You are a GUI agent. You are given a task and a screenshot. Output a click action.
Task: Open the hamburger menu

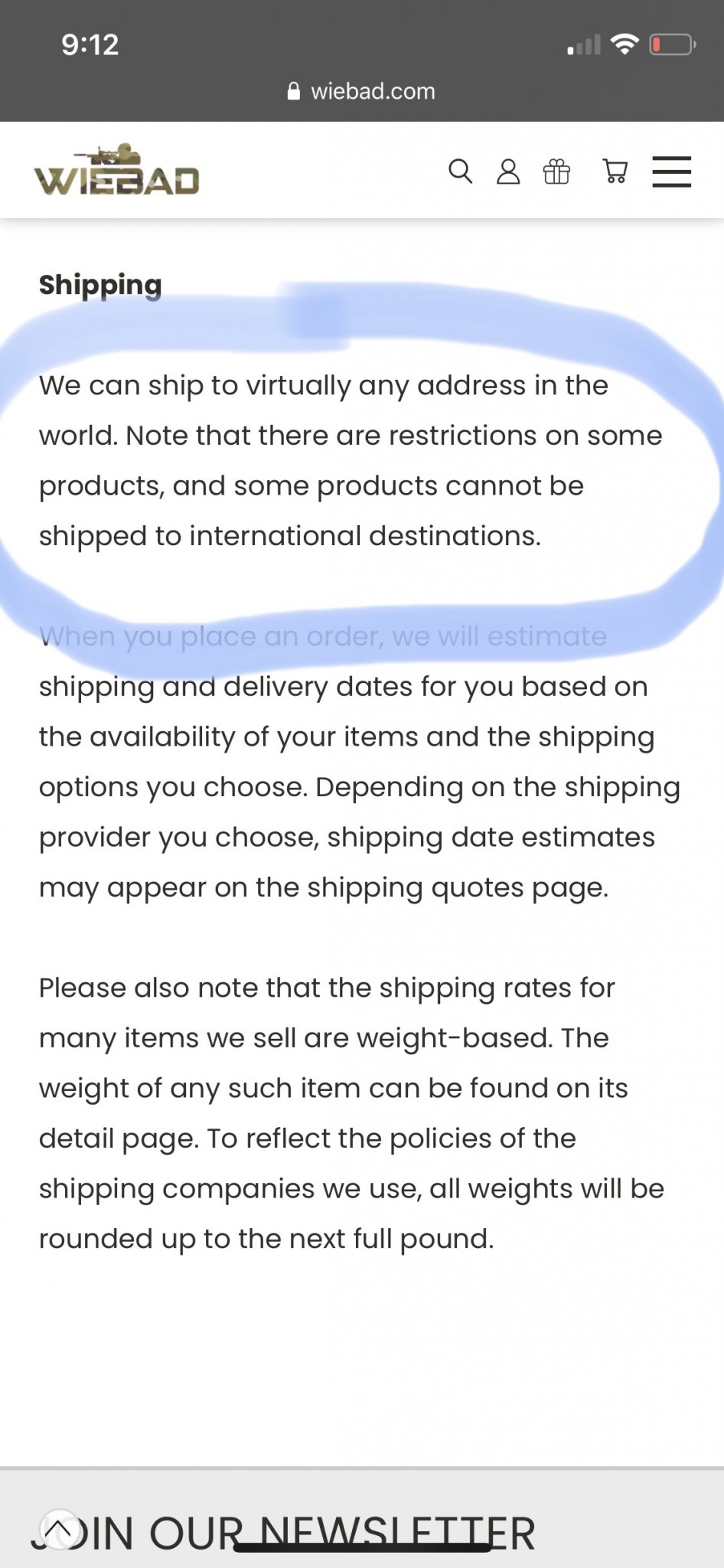coord(671,171)
